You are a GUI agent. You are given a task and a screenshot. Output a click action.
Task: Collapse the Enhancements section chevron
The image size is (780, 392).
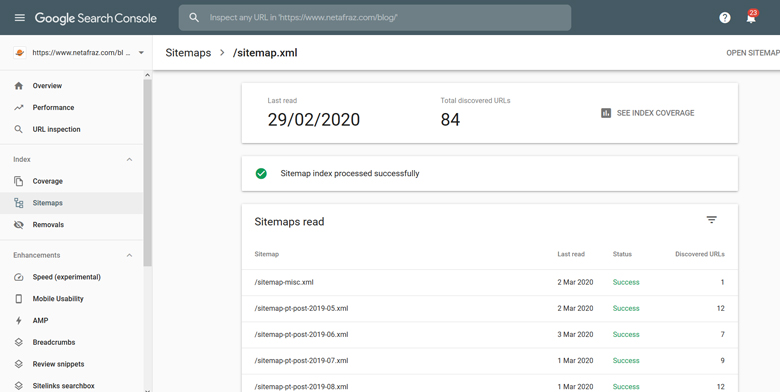tap(129, 255)
